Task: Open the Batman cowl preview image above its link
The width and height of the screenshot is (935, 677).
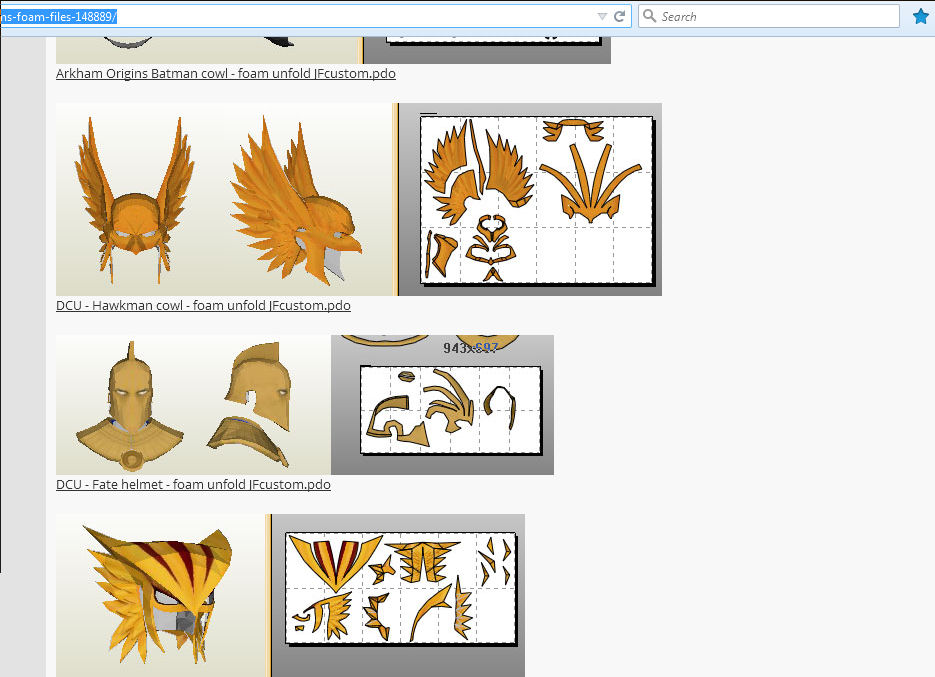Action: click(333, 50)
